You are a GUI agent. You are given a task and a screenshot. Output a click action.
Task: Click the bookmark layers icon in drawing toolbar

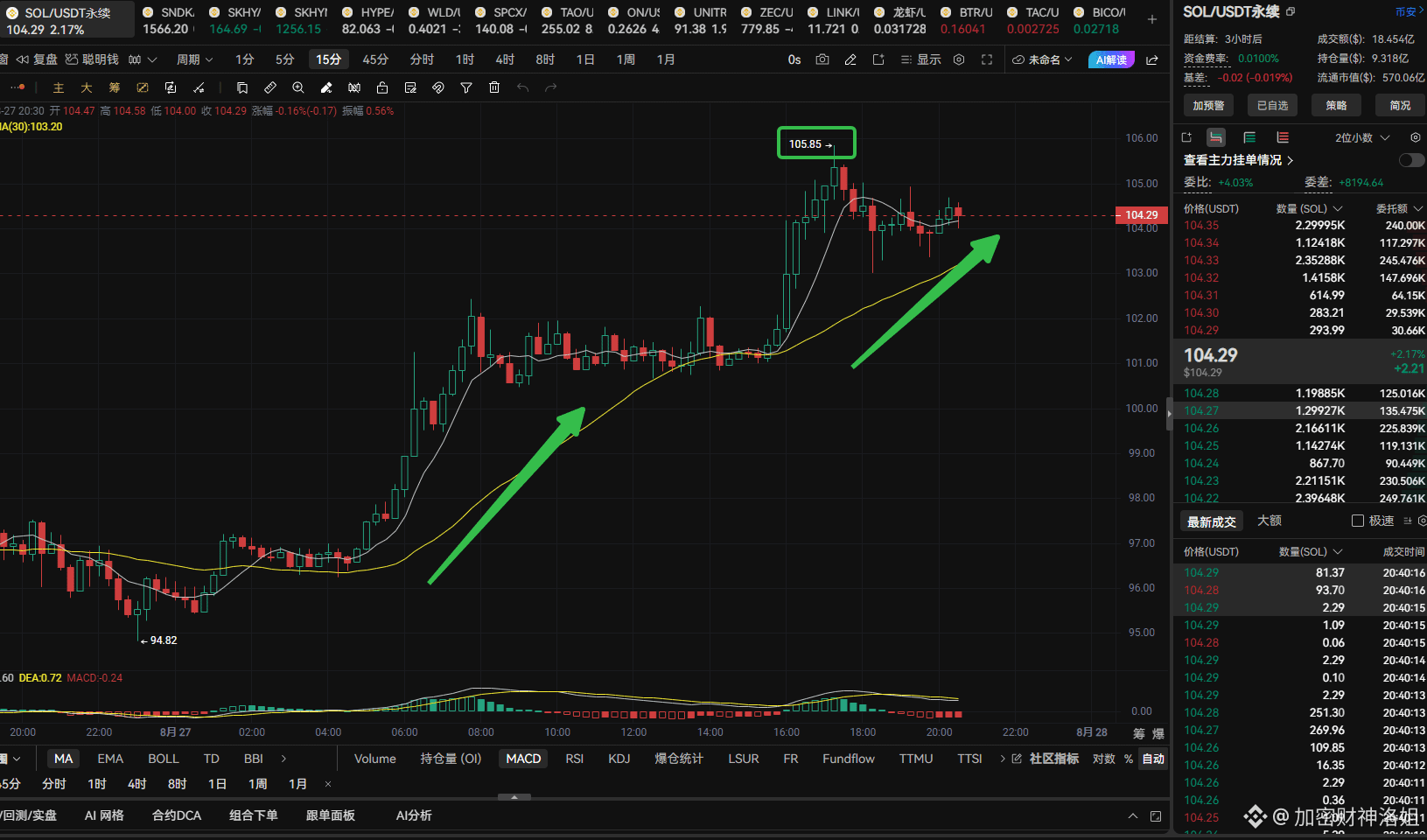(242, 87)
